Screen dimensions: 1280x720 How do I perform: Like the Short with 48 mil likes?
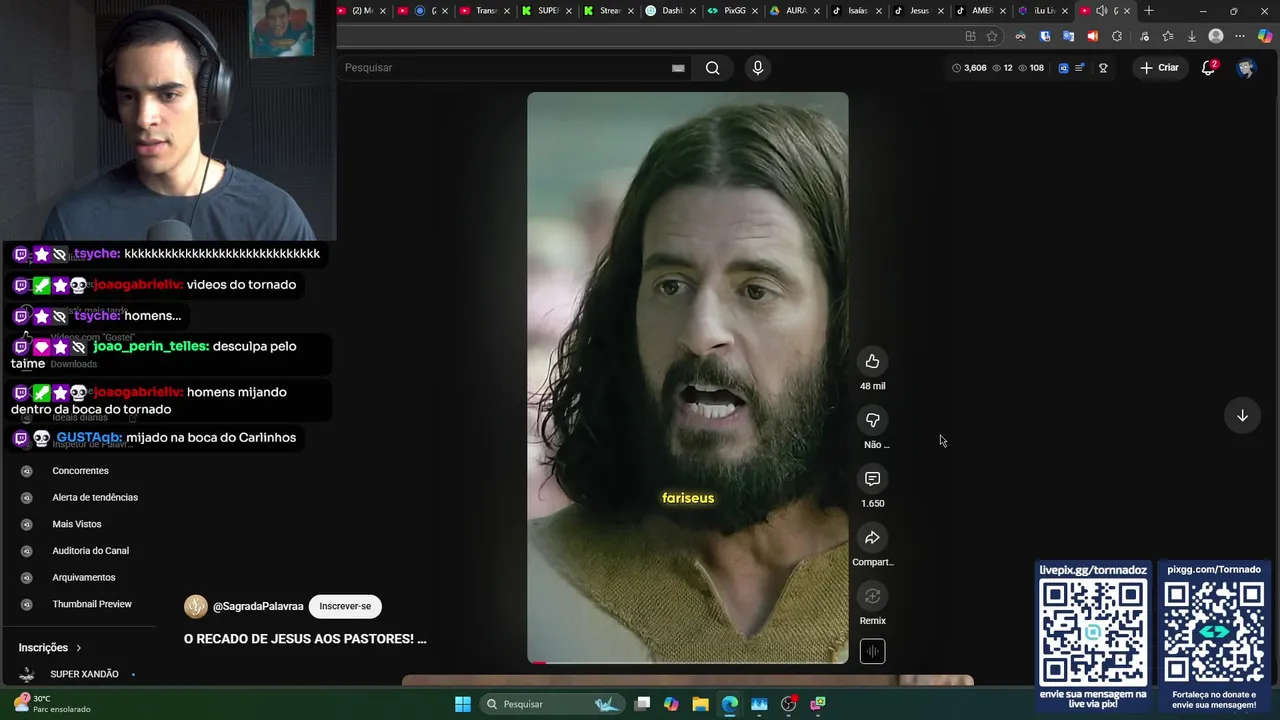(872, 361)
